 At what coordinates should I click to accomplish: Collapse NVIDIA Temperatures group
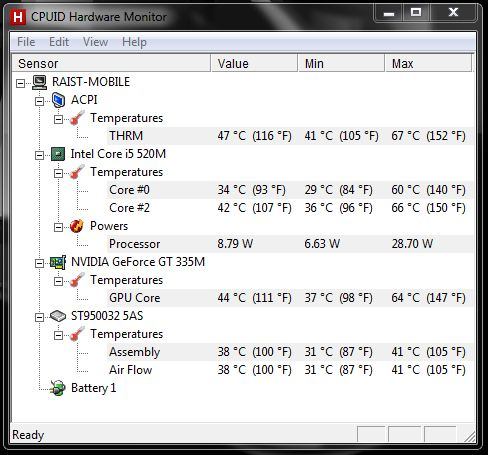[x=58, y=281]
